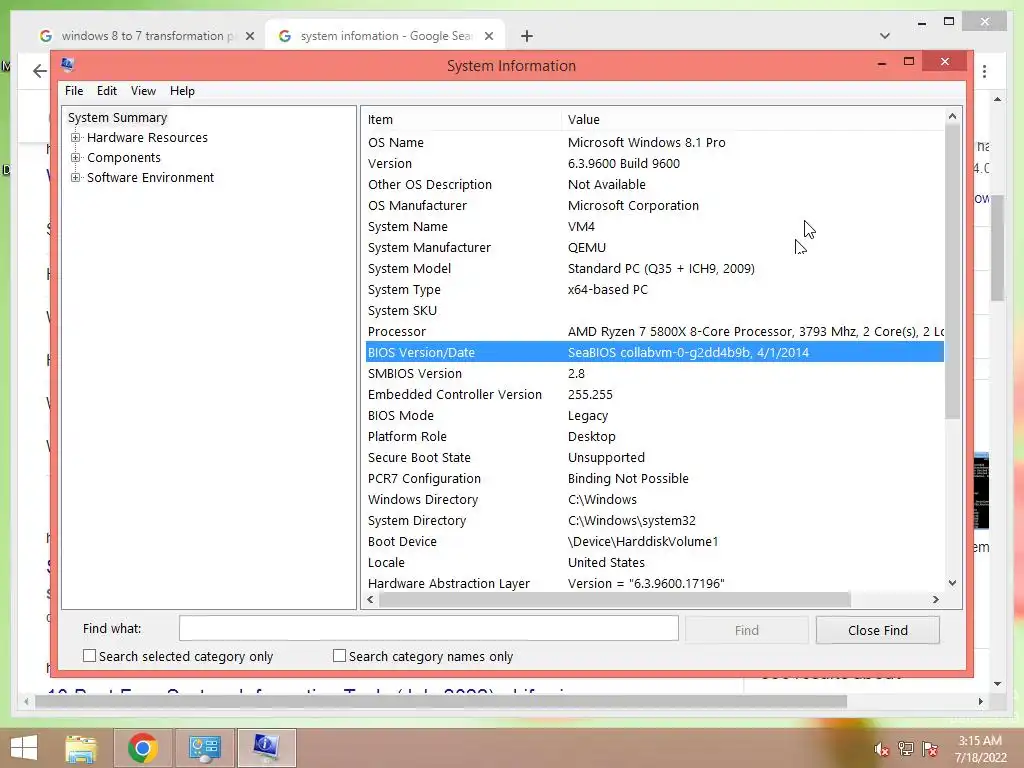Open a new Chrome tab
The image size is (1024, 768).
point(526,36)
